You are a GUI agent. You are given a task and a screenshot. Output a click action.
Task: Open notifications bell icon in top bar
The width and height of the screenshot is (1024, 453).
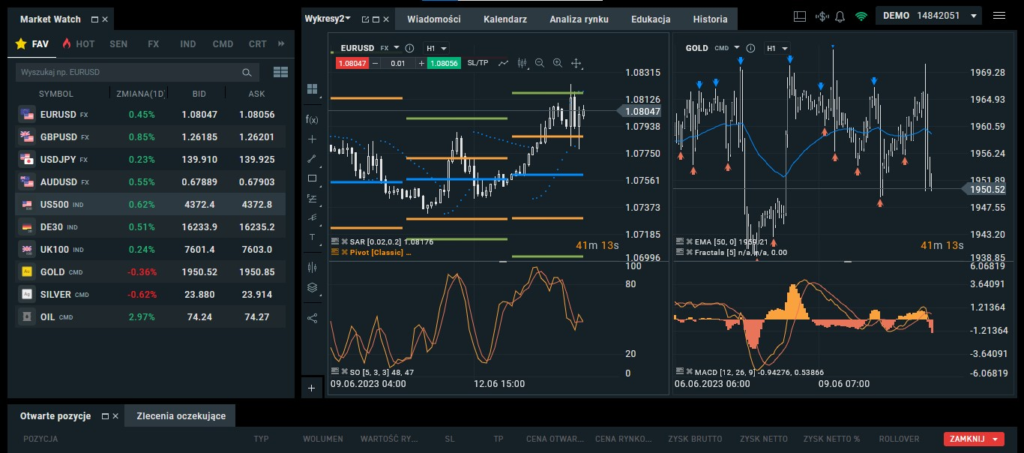839,17
